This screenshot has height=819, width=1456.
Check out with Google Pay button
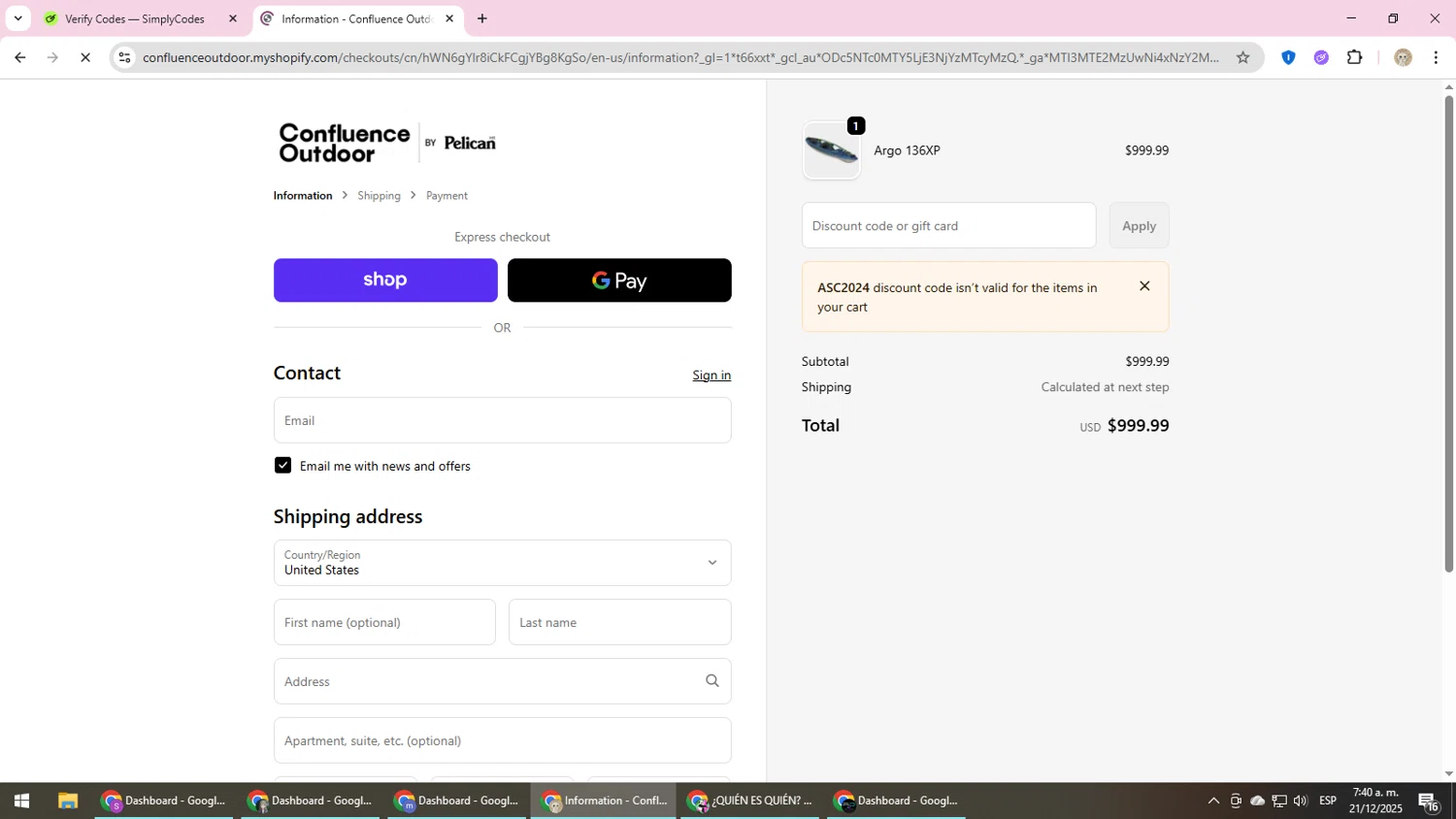619,280
